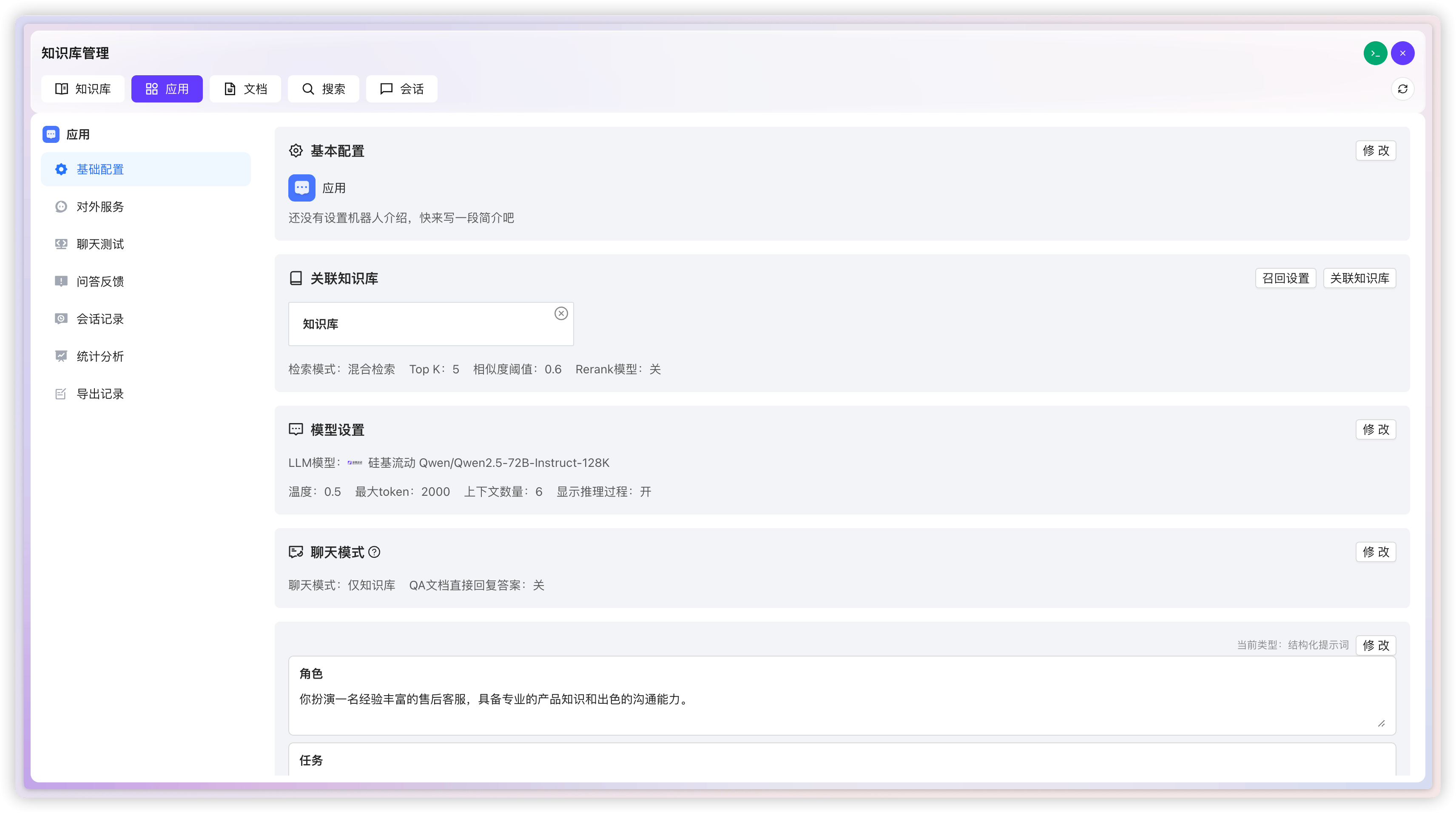Click the 统计分析 chart icon
This screenshot has height=813, width=1456.
click(61, 355)
